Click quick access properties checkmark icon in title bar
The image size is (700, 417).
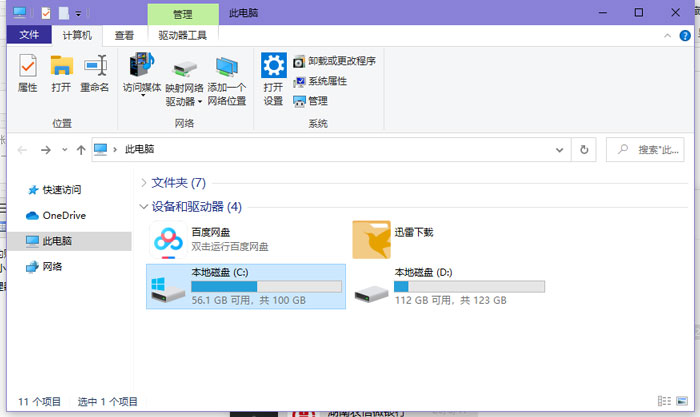(x=46, y=13)
